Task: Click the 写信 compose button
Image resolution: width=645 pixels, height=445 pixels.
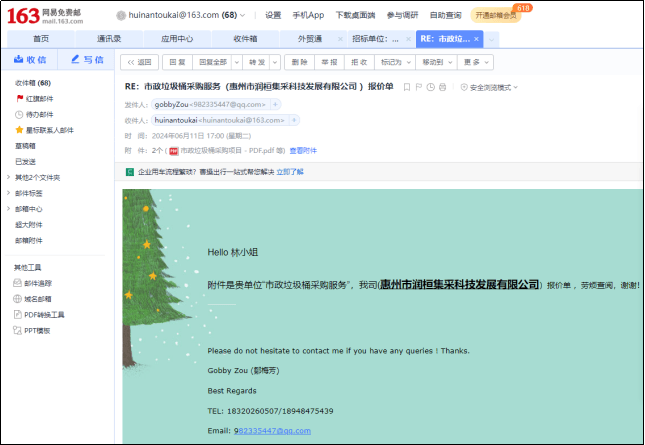Action: point(87,60)
